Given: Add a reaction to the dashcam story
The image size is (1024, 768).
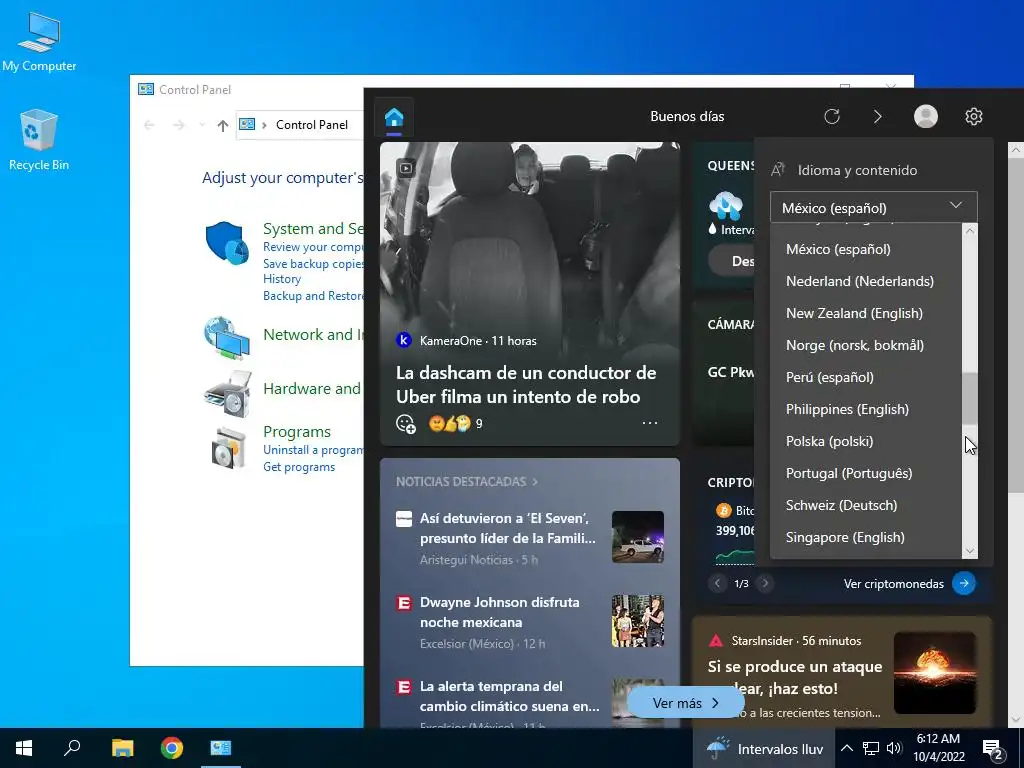Looking at the screenshot, I should pos(406,424).
